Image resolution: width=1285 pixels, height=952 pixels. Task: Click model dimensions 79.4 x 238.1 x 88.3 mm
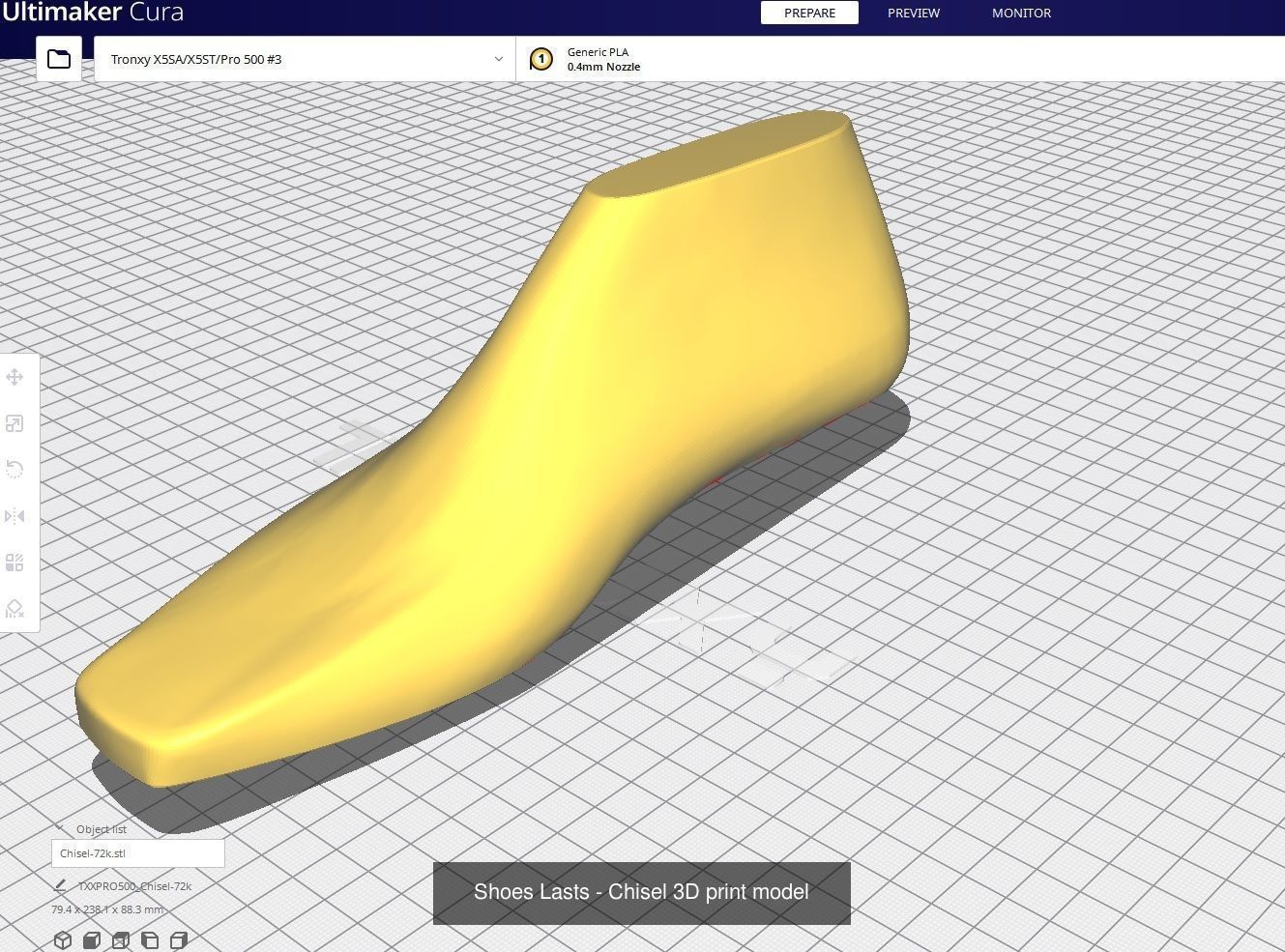tap(107, 909)
